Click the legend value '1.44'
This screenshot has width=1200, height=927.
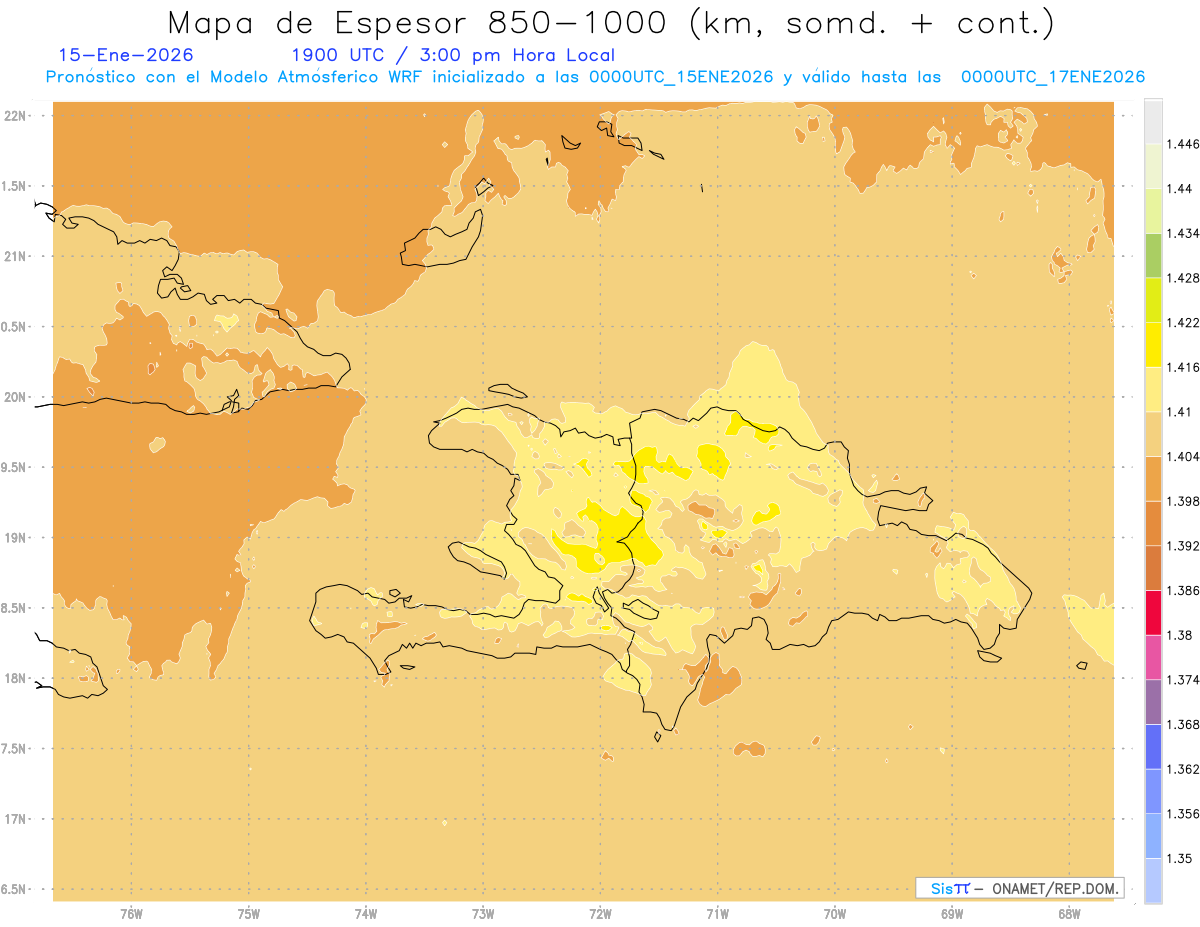click(1180, 189)
